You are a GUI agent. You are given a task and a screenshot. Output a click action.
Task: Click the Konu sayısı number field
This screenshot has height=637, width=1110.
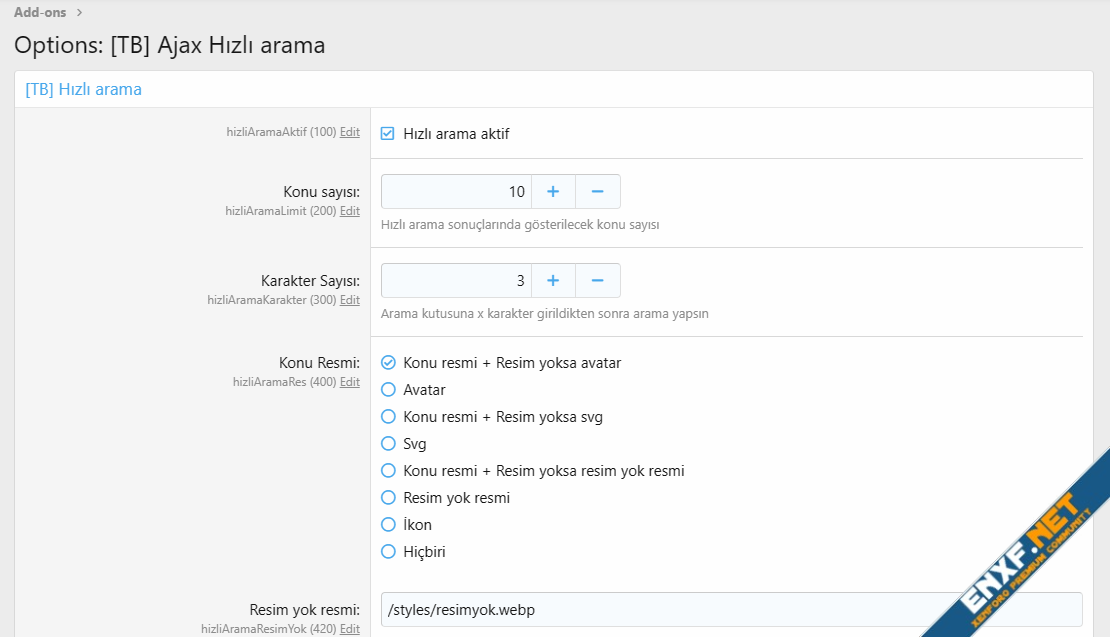[456, 191]
